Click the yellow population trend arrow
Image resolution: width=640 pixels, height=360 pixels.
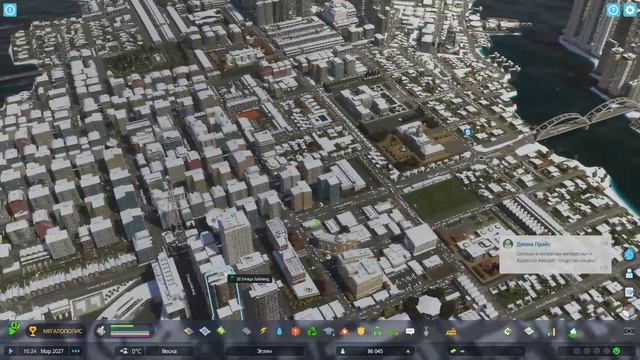coord(407,351)
